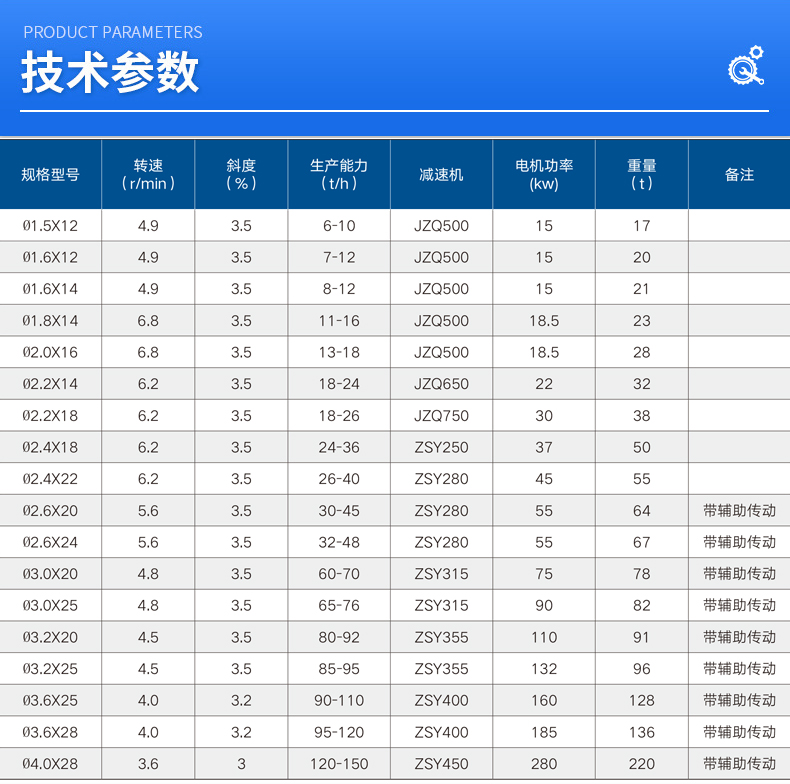
Task: Select the 备注 column header
Action: pyautogui.click(x=739, y=174)
